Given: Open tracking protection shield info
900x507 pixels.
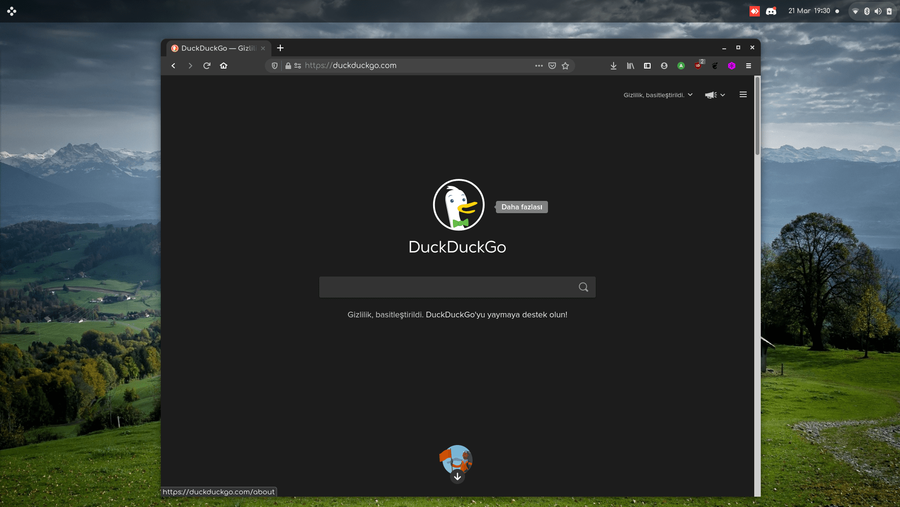Looking at the screenshot, I should click(x=274, y=65).
